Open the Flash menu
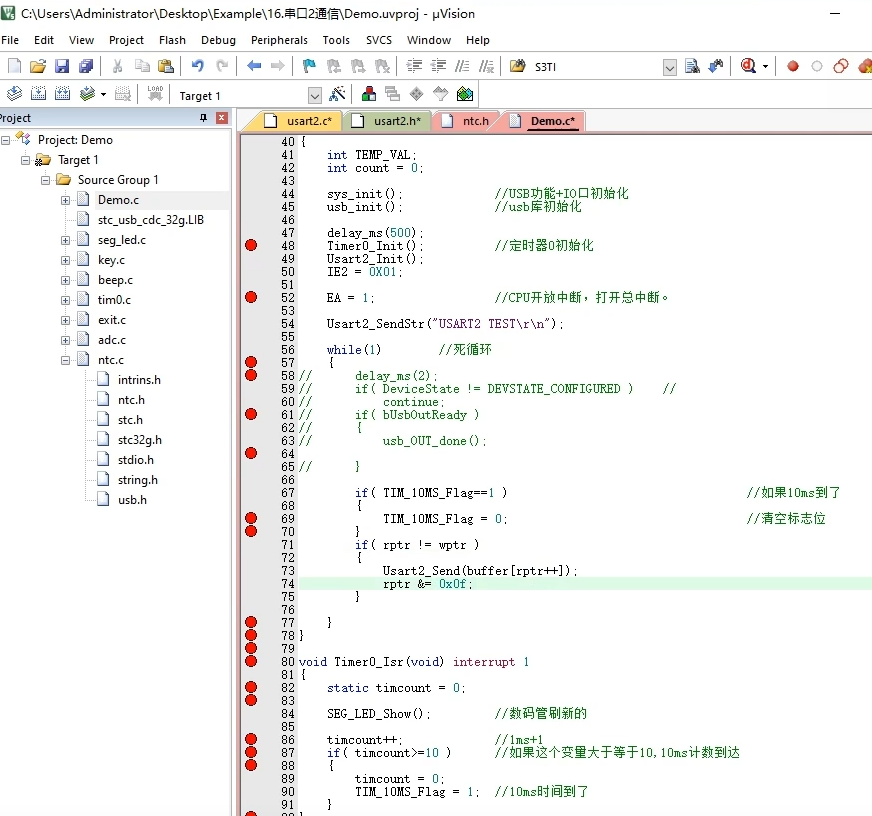This screenshot has height=816, width=872. click(x=172, y=40)
